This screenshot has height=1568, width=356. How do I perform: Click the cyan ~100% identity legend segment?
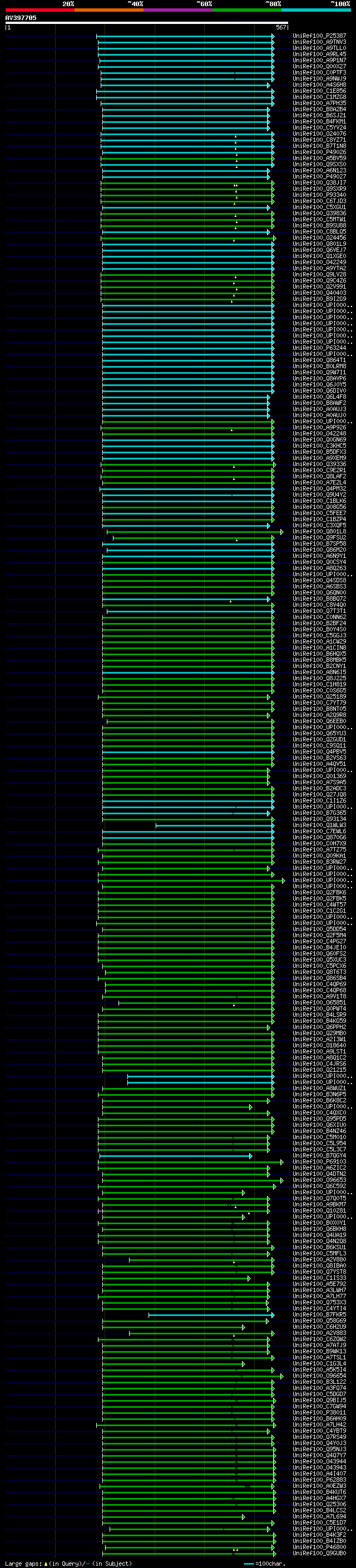pyautogui.click(x=316, y=10)
